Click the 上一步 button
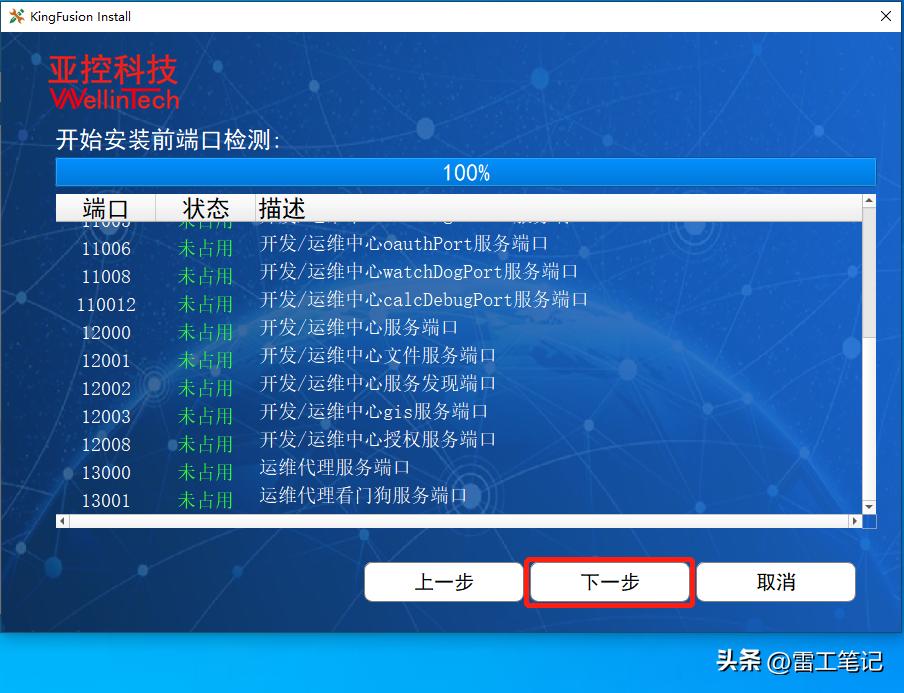Screen dimensions: 904x693 (443, 581)
